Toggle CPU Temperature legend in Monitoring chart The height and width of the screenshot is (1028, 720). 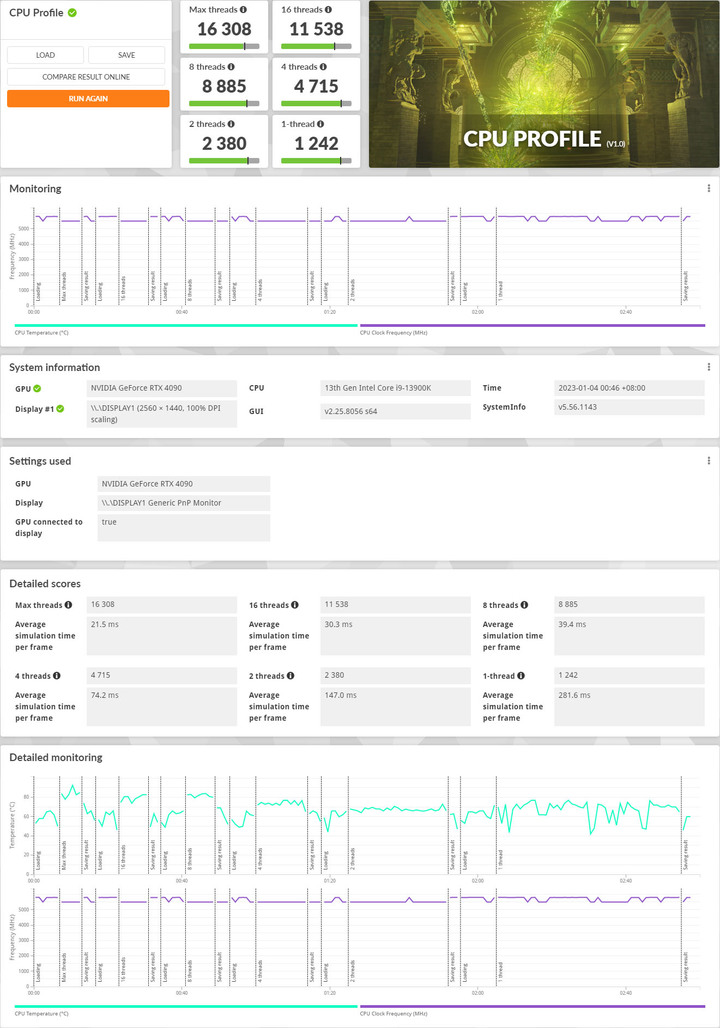42,332
